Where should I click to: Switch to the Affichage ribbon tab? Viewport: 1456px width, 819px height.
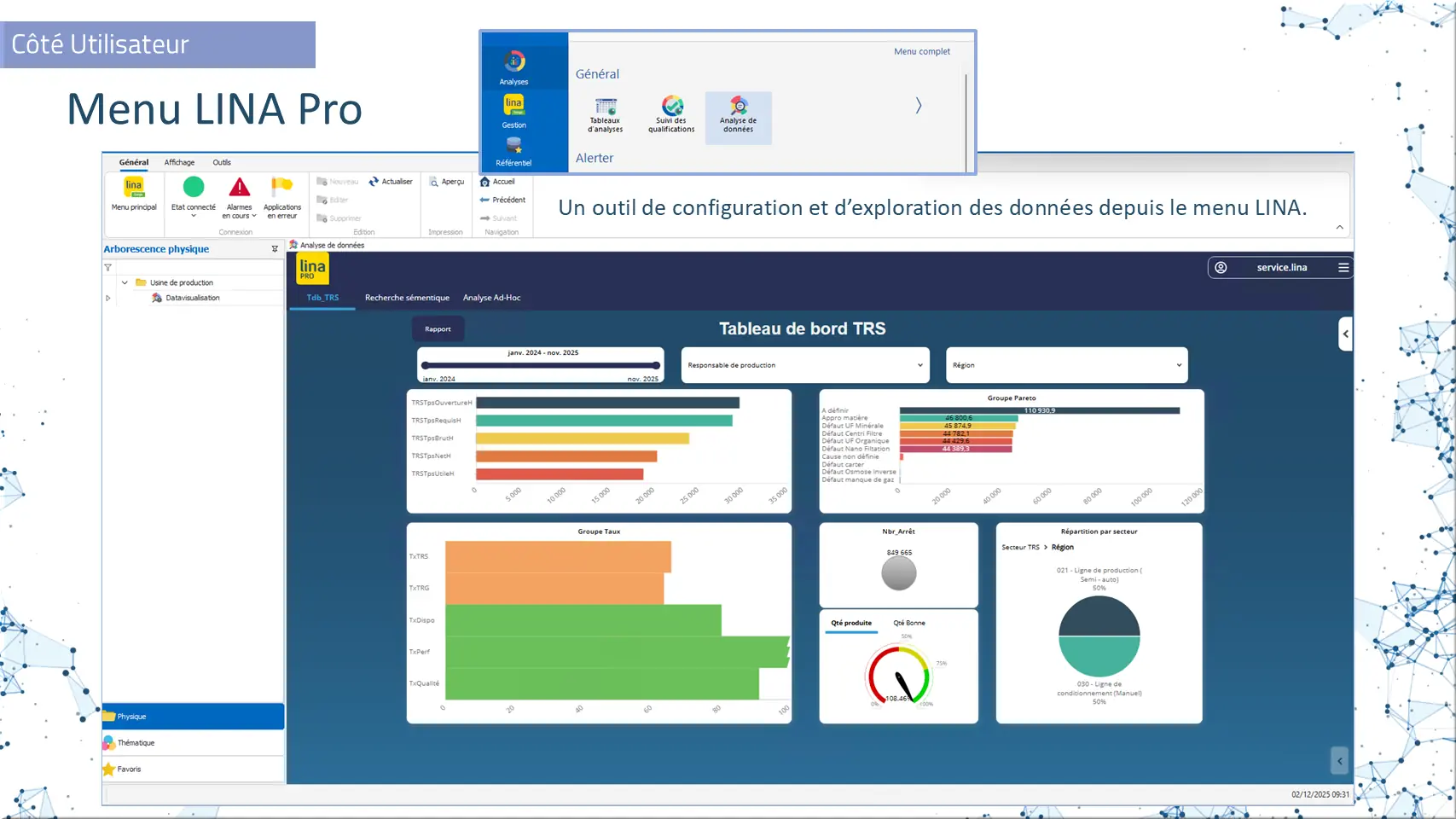(179, 162)
